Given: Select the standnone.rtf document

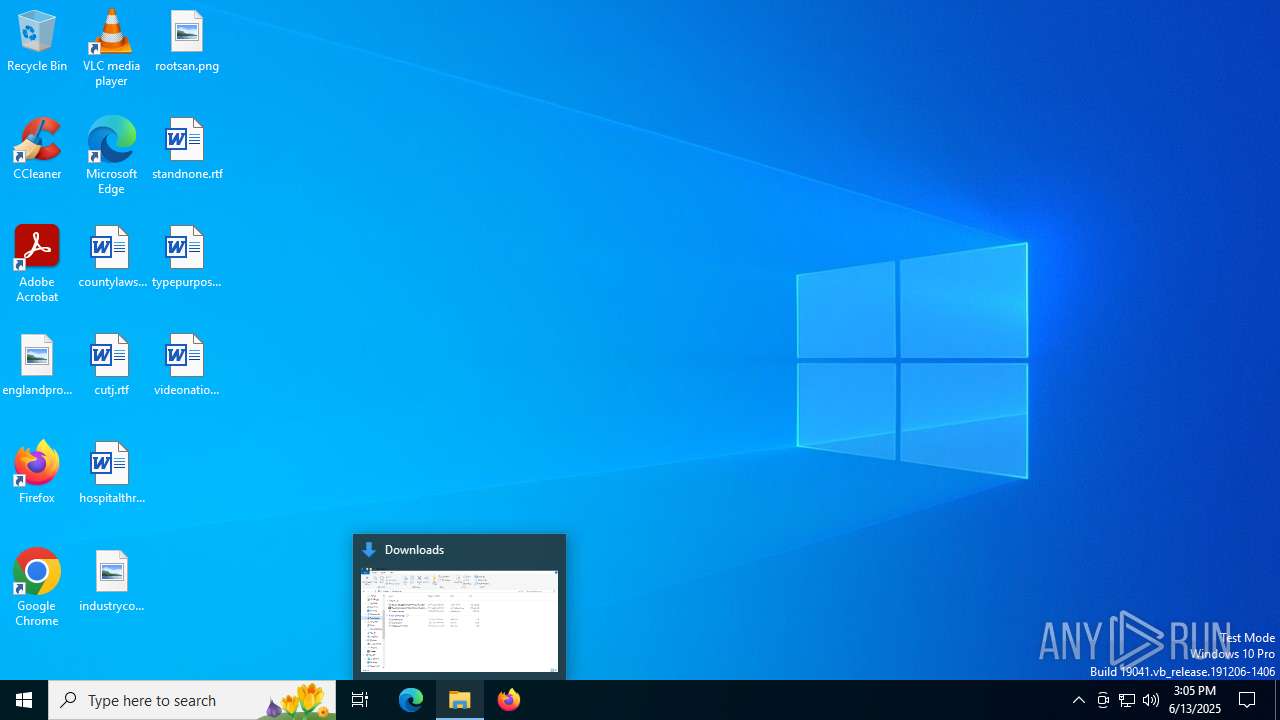Looking at the screenshot, I should pyautogui.click(x=187, y=149).
